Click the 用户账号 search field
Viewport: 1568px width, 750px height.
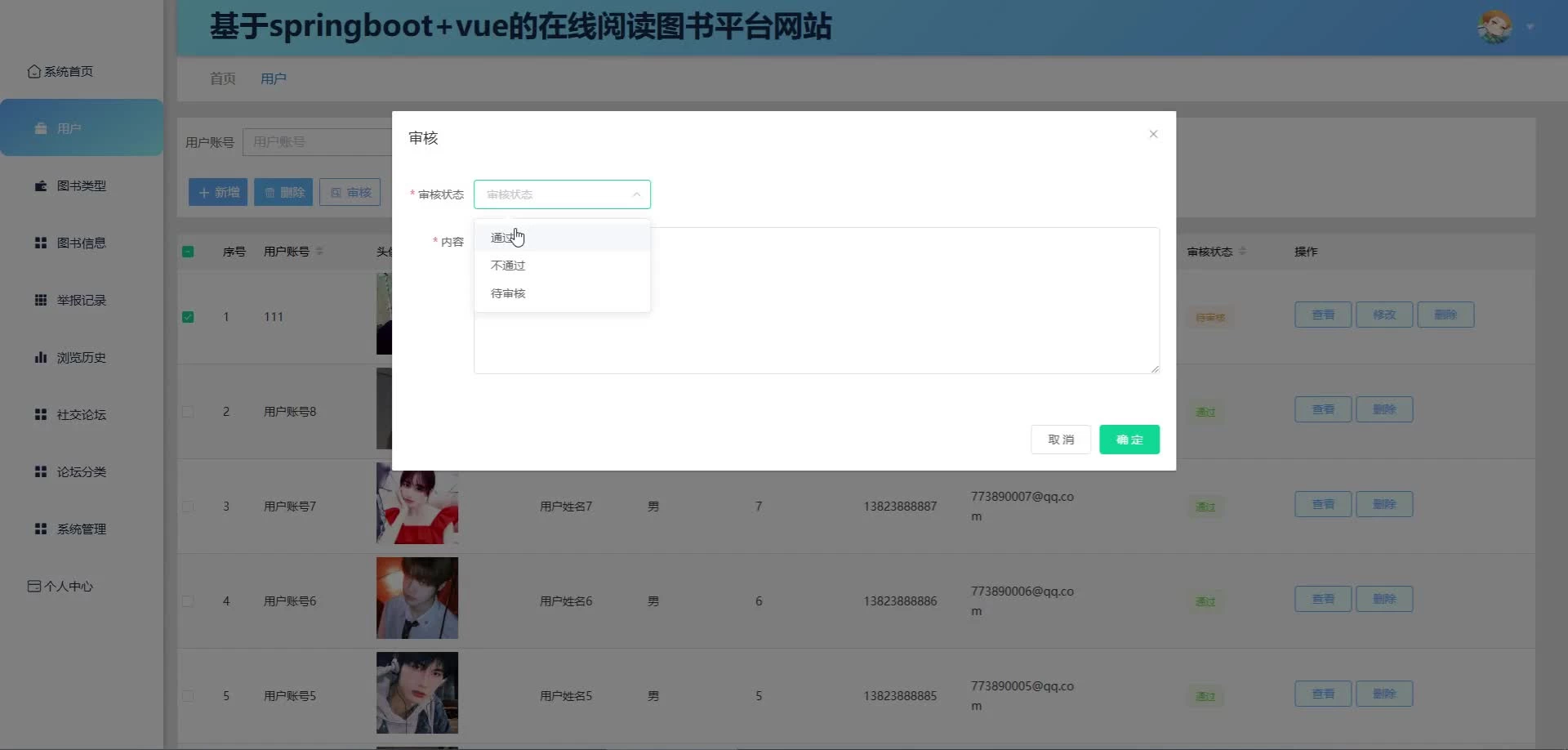317,142
